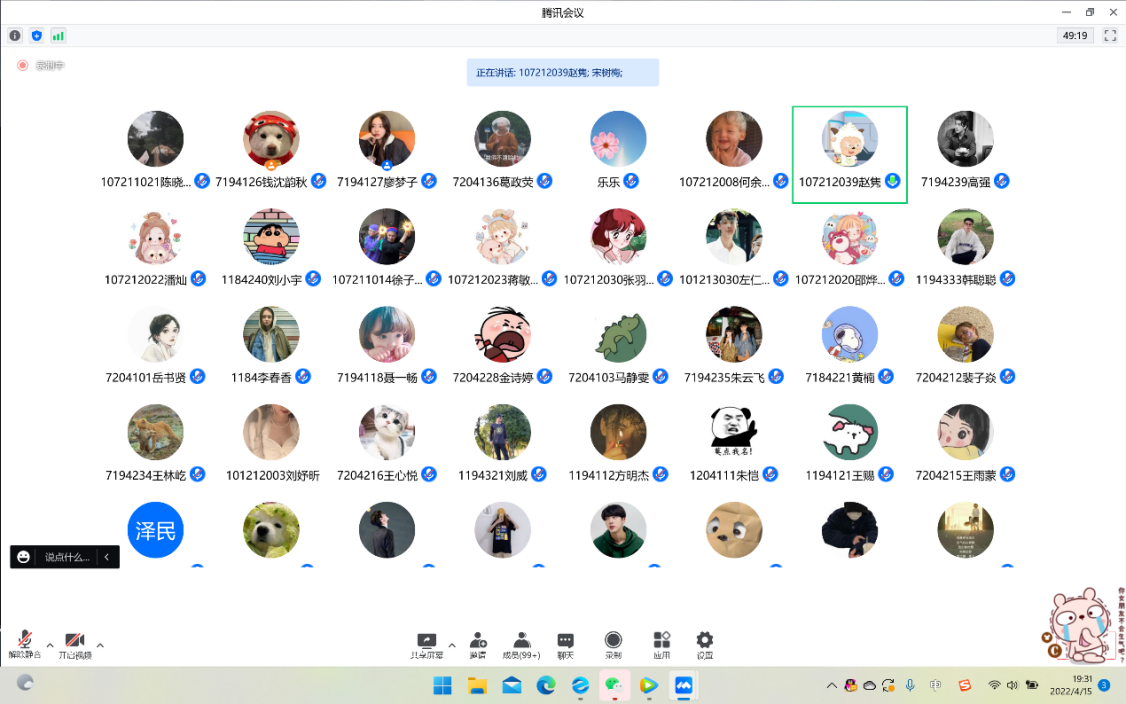Viewport: 1126px width, 704px height.
Task: Open the meeting info icon
Action: 15,36
